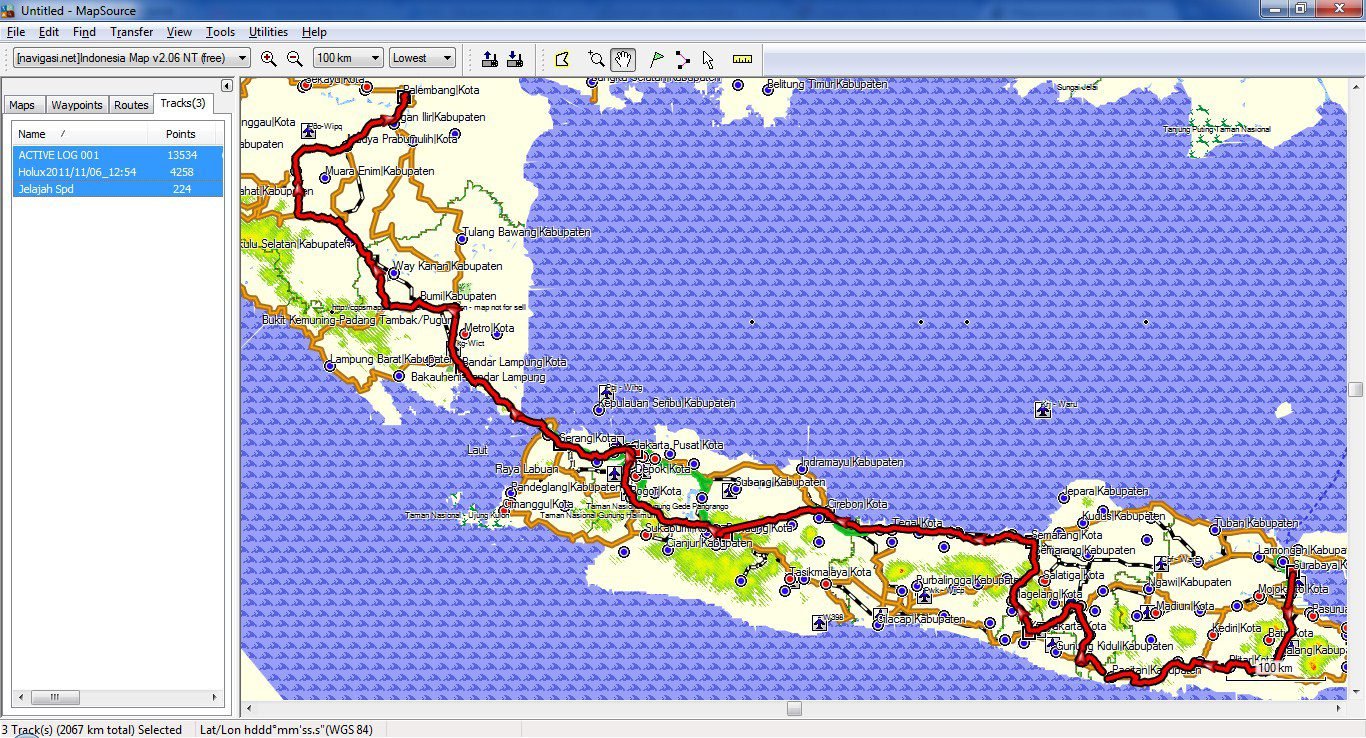Select the Zoom tool in toolbar

coord(597,59)
